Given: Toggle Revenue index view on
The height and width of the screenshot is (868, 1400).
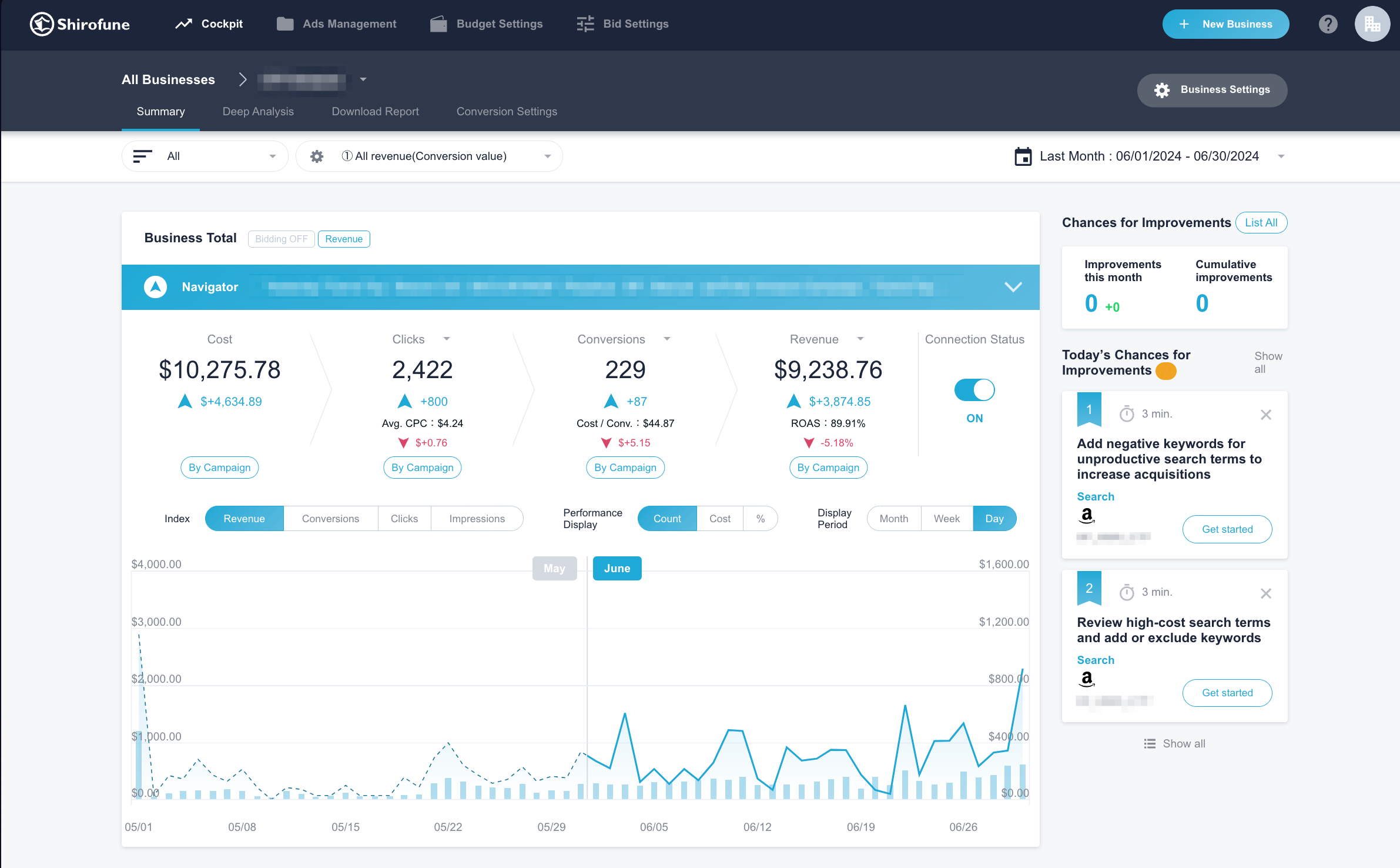Looking at the screenshot, I should 245,518.
